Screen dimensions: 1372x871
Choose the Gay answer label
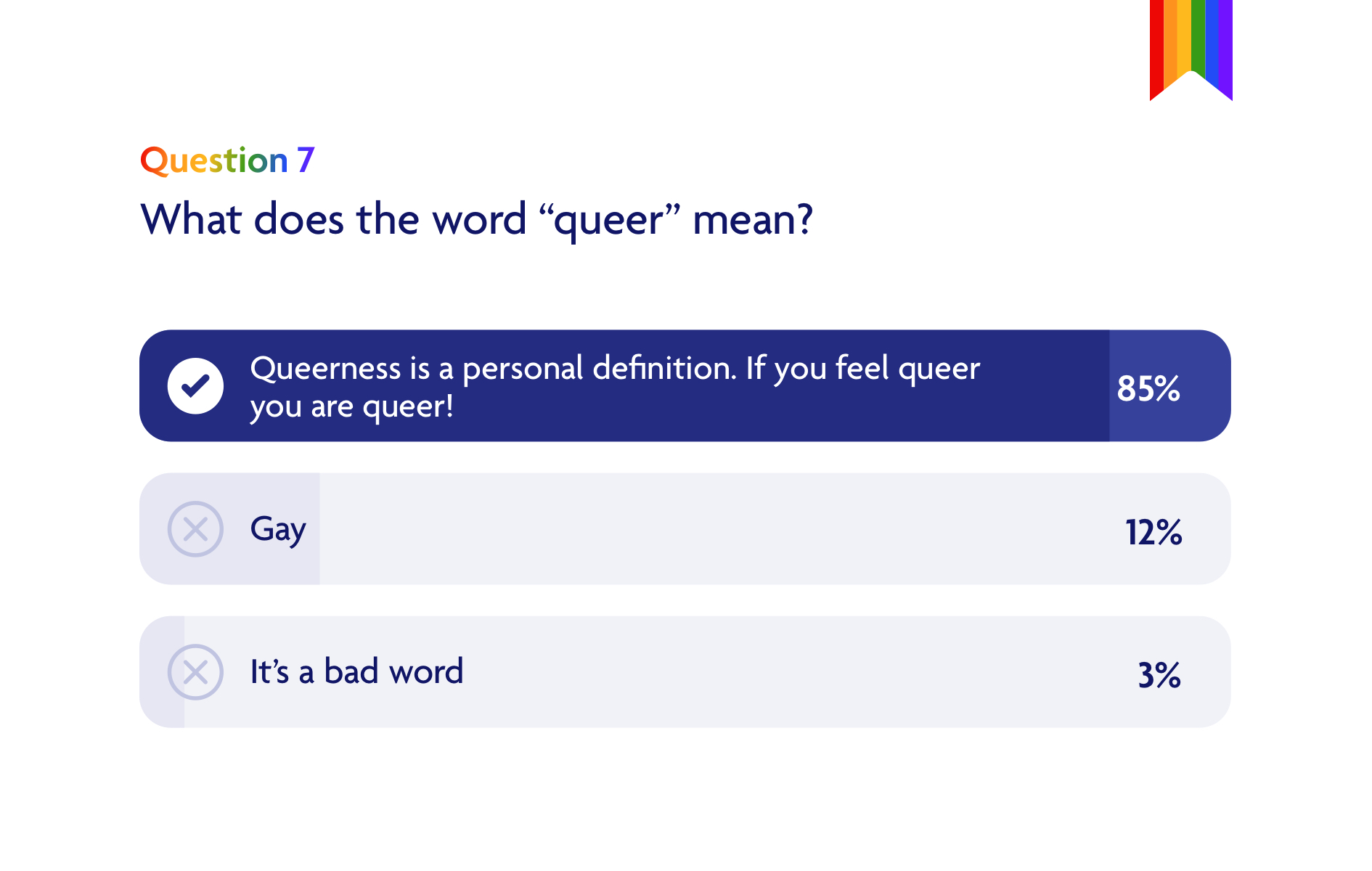[x=278, y=529]
